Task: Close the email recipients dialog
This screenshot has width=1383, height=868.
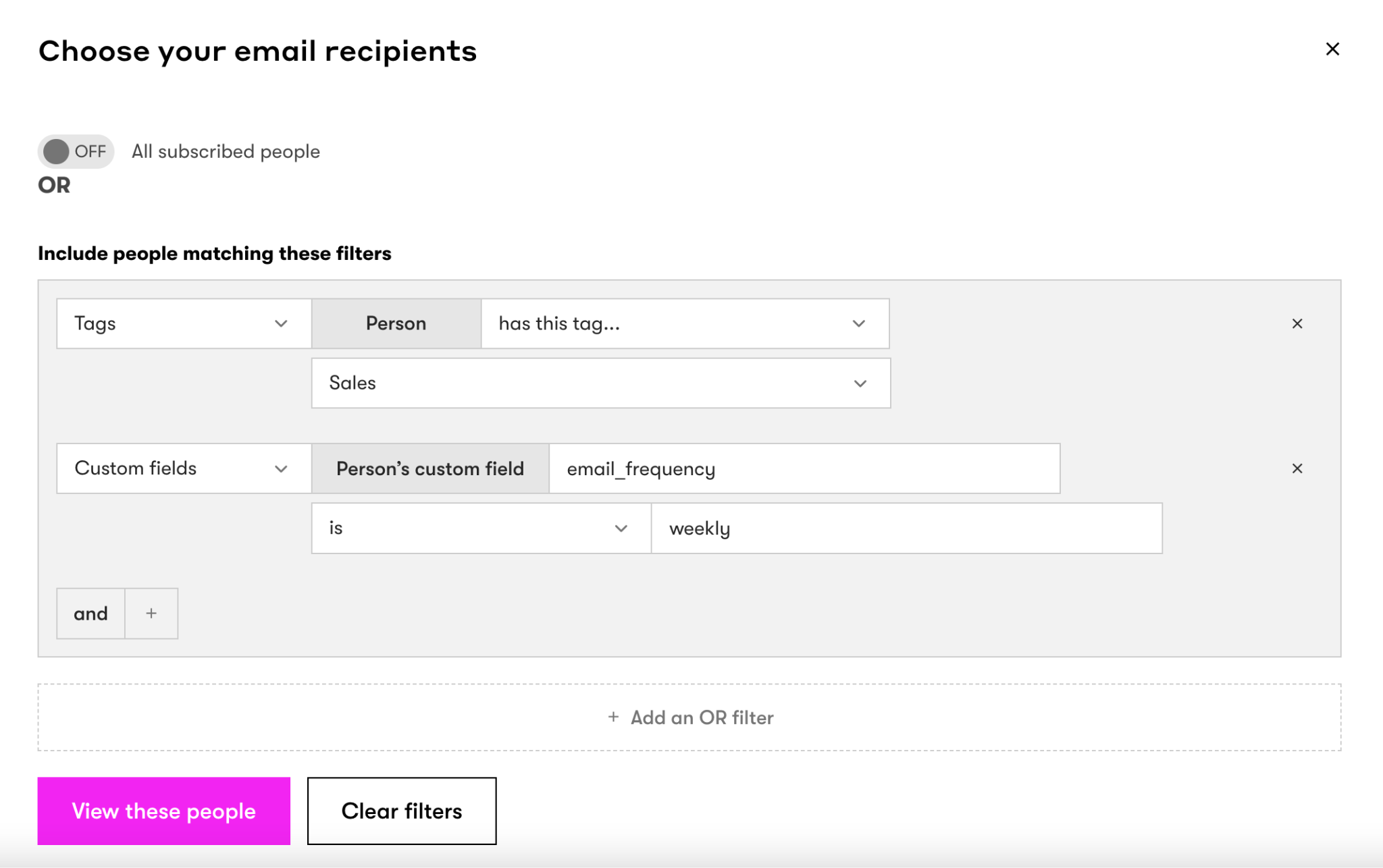Action: click(x=1332, y=49)
